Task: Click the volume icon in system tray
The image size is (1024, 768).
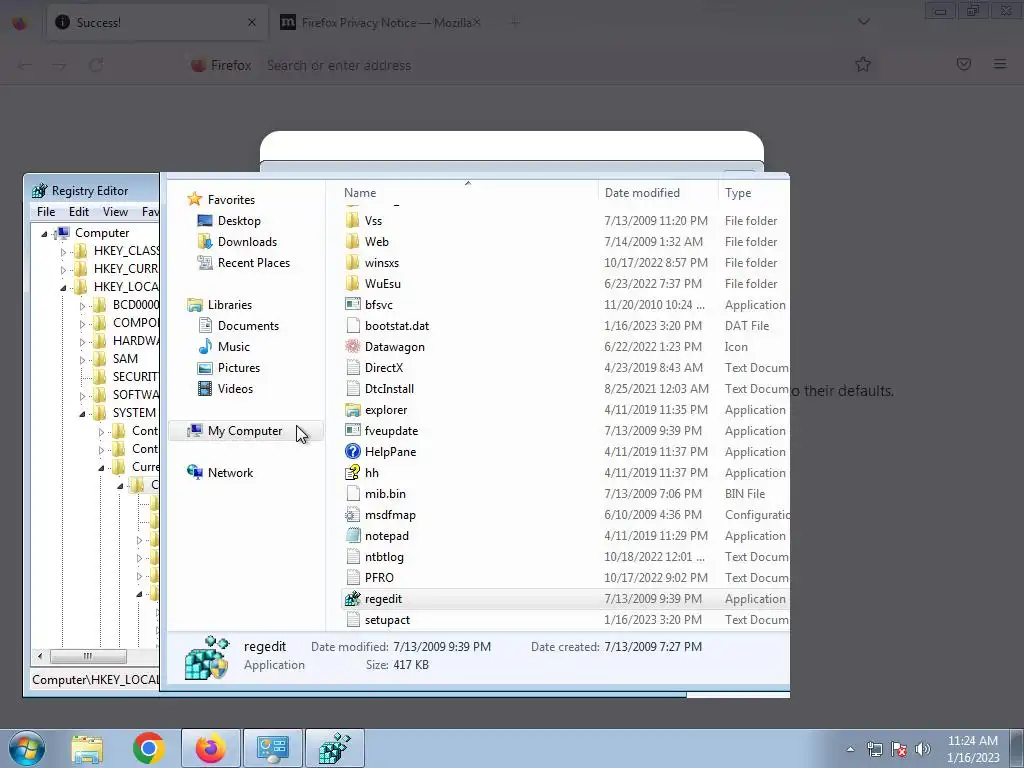Action: coord(923,749)
